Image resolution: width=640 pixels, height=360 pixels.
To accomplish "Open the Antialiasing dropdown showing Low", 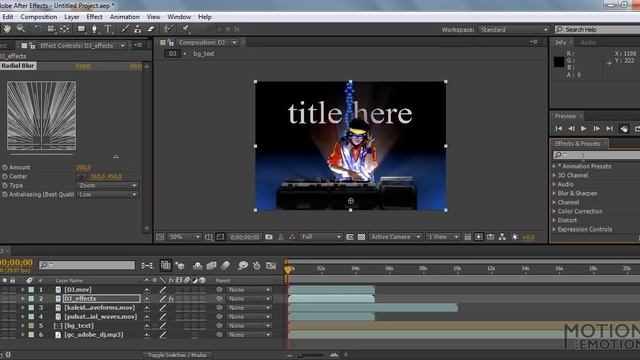I will 107,195.
